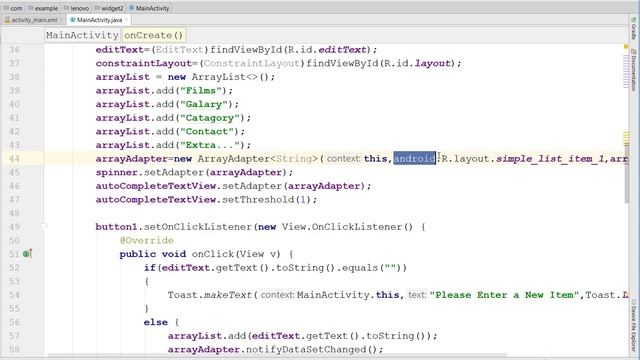This screenshot has height=360, width=640.
Task: Click the override gutter icon on line 51
Action: pyautogui.click(x=27, y=254)
